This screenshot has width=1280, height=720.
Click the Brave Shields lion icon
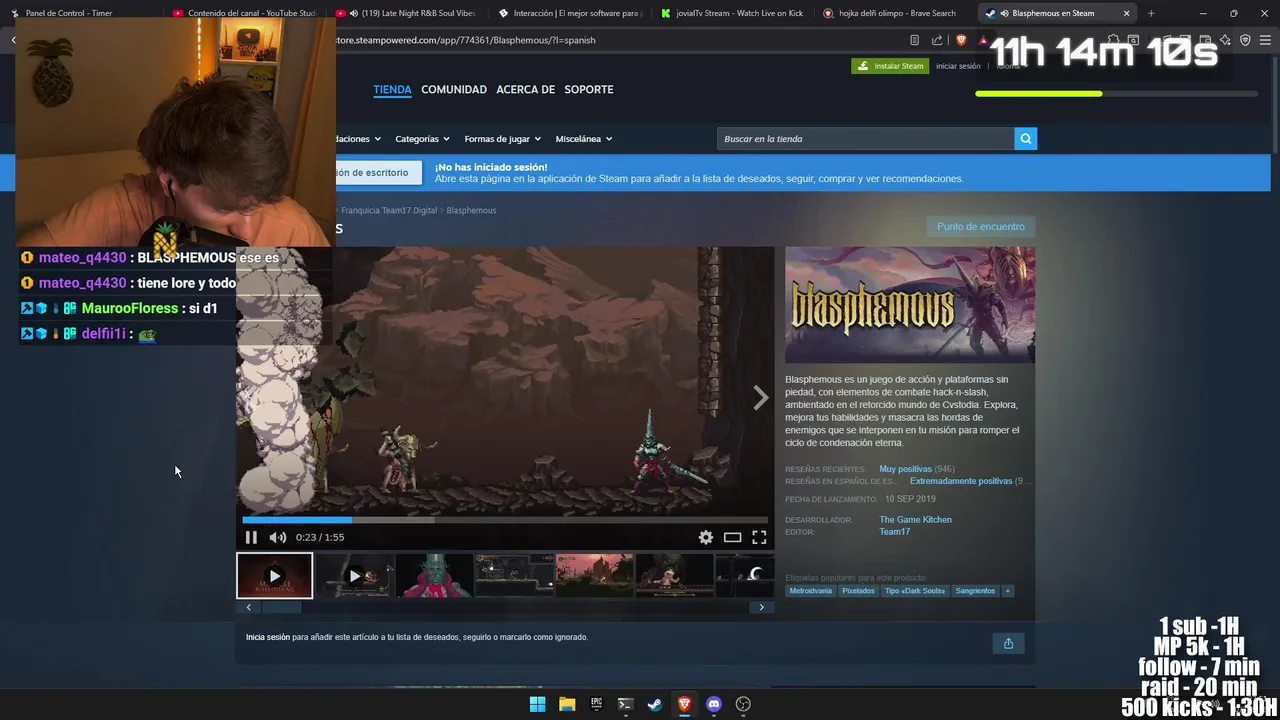pos(961,40)
